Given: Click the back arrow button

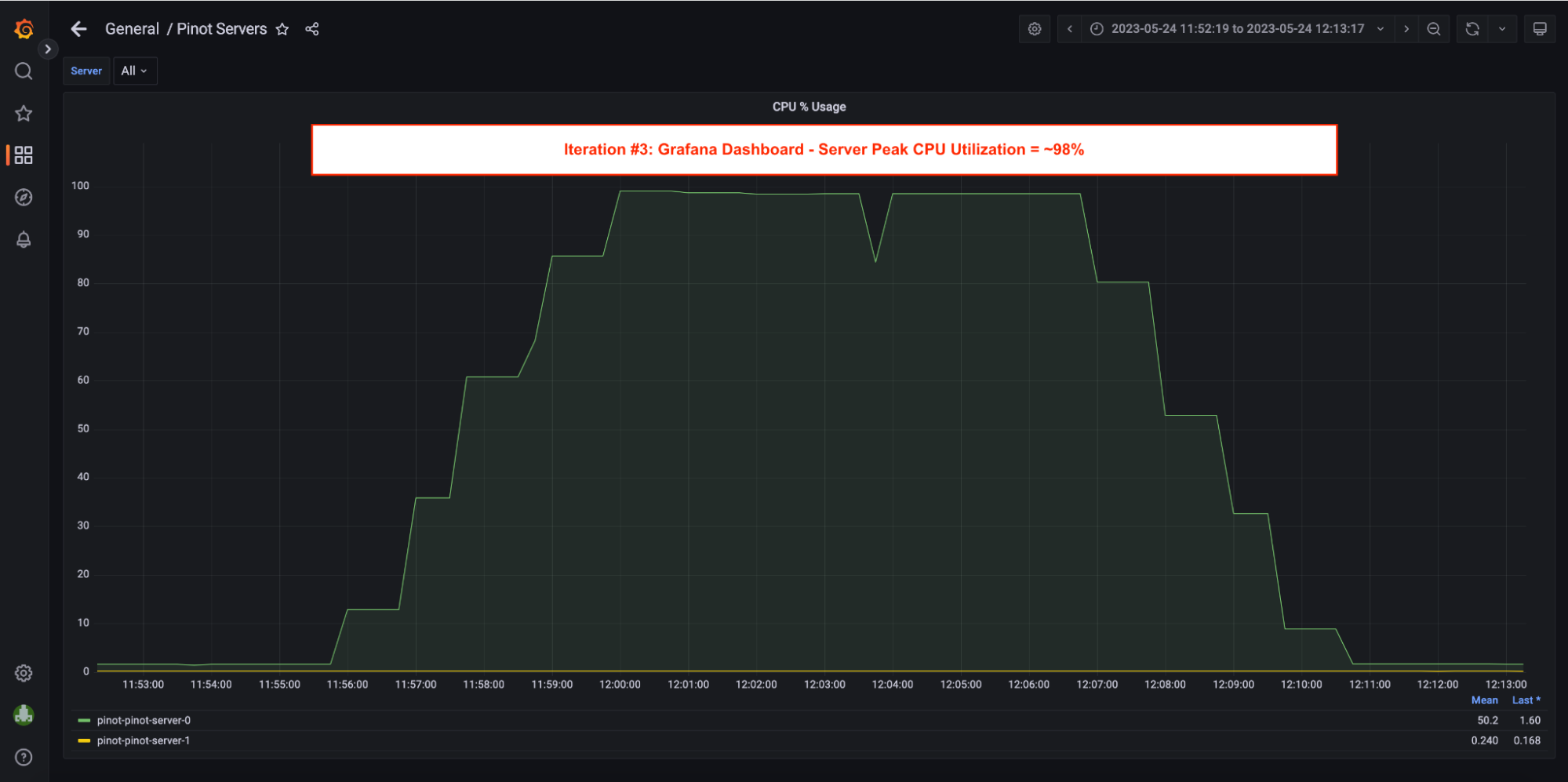Looking at the screenshot, I should (78, 28).
